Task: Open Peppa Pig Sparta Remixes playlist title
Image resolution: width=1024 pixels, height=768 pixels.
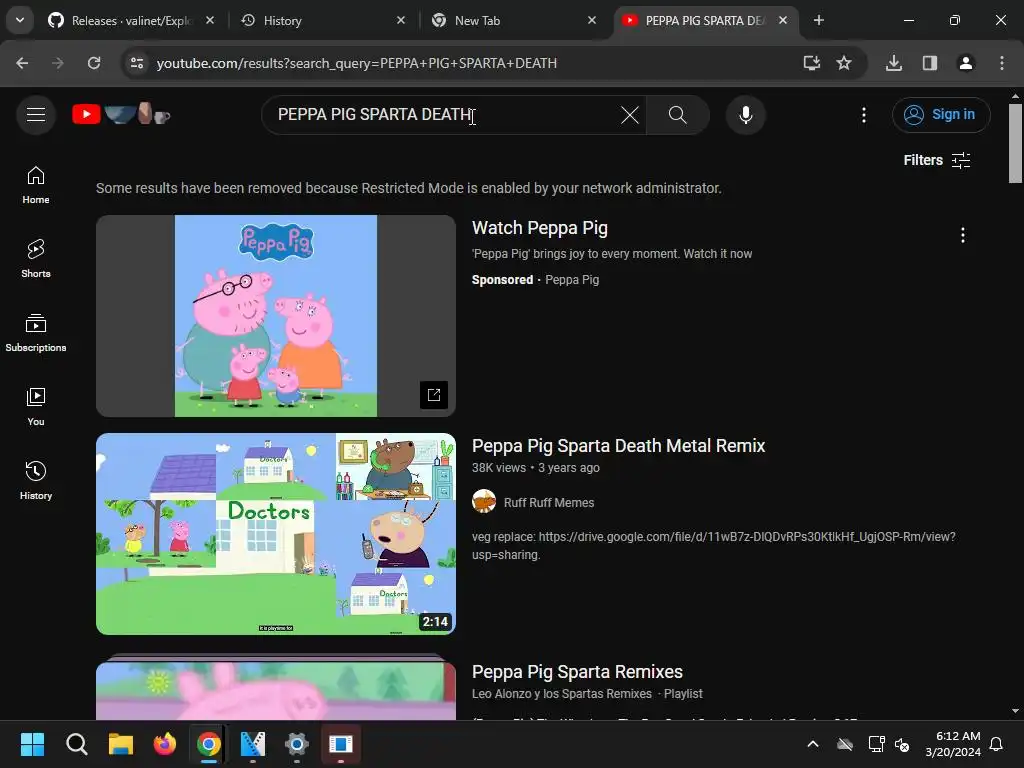Action: [x=577, y=672]
